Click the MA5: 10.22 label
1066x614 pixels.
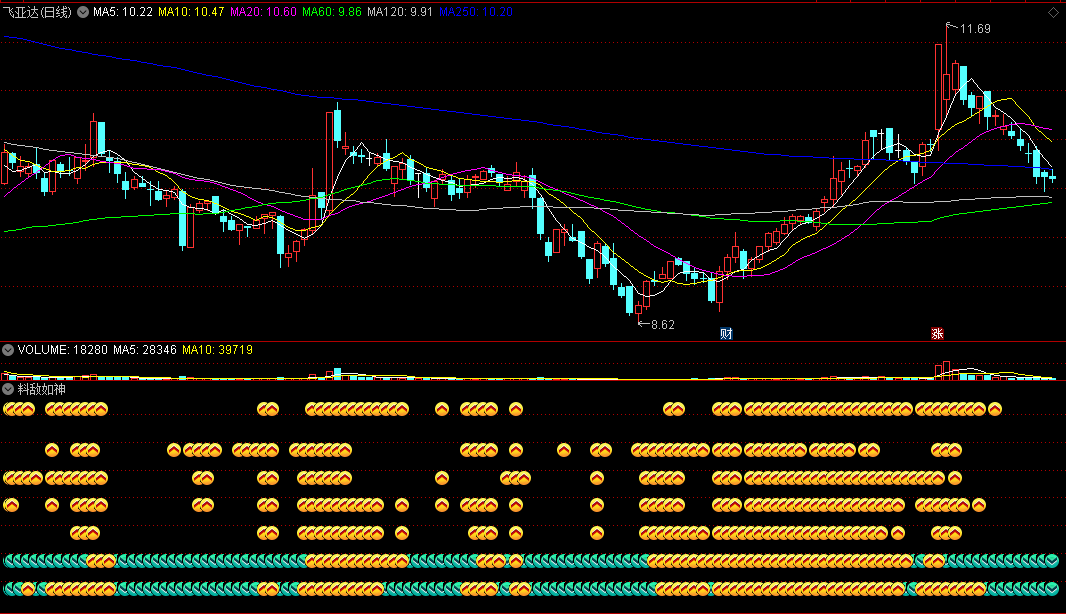coord(122,12)
